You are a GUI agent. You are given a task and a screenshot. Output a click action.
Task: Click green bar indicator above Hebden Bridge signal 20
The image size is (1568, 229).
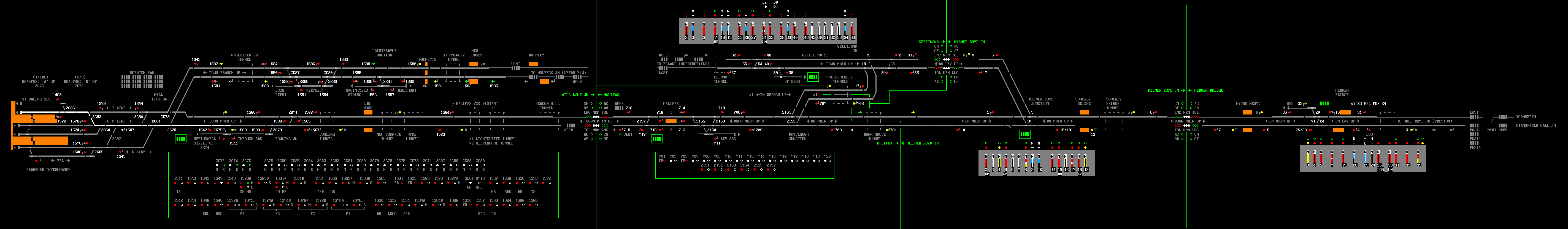pos(1324,104)
